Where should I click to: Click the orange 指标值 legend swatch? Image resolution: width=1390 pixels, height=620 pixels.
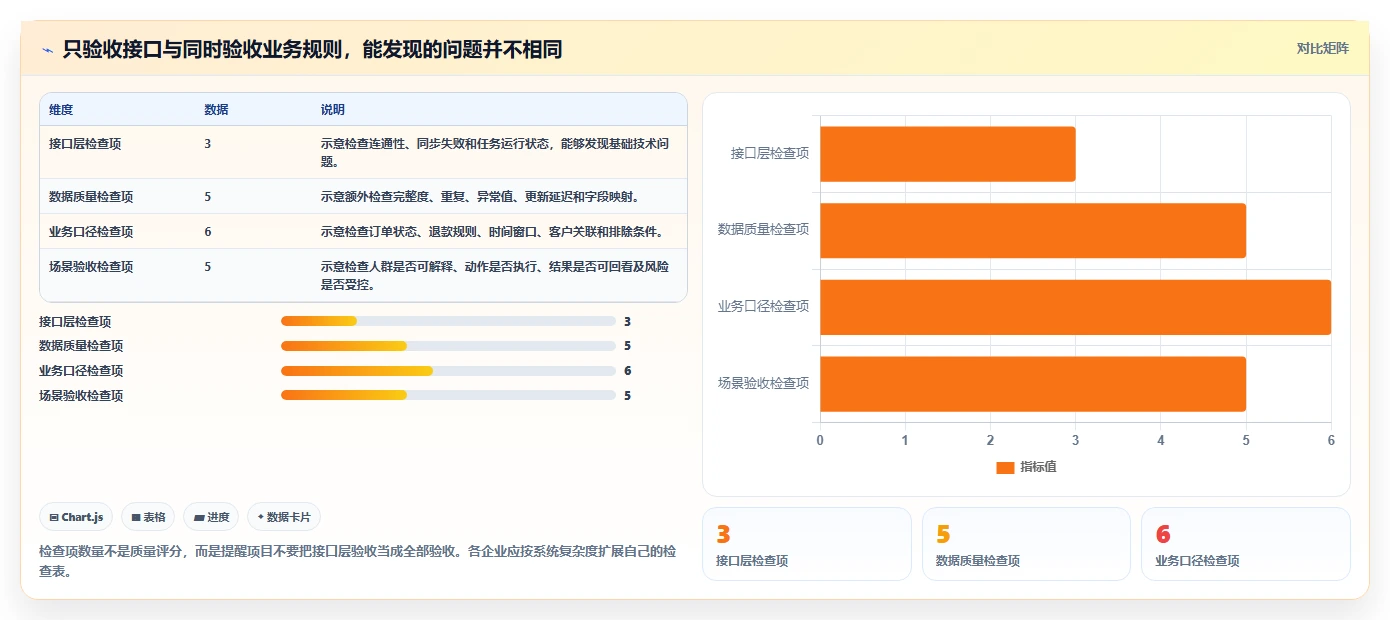[1005, 467]
